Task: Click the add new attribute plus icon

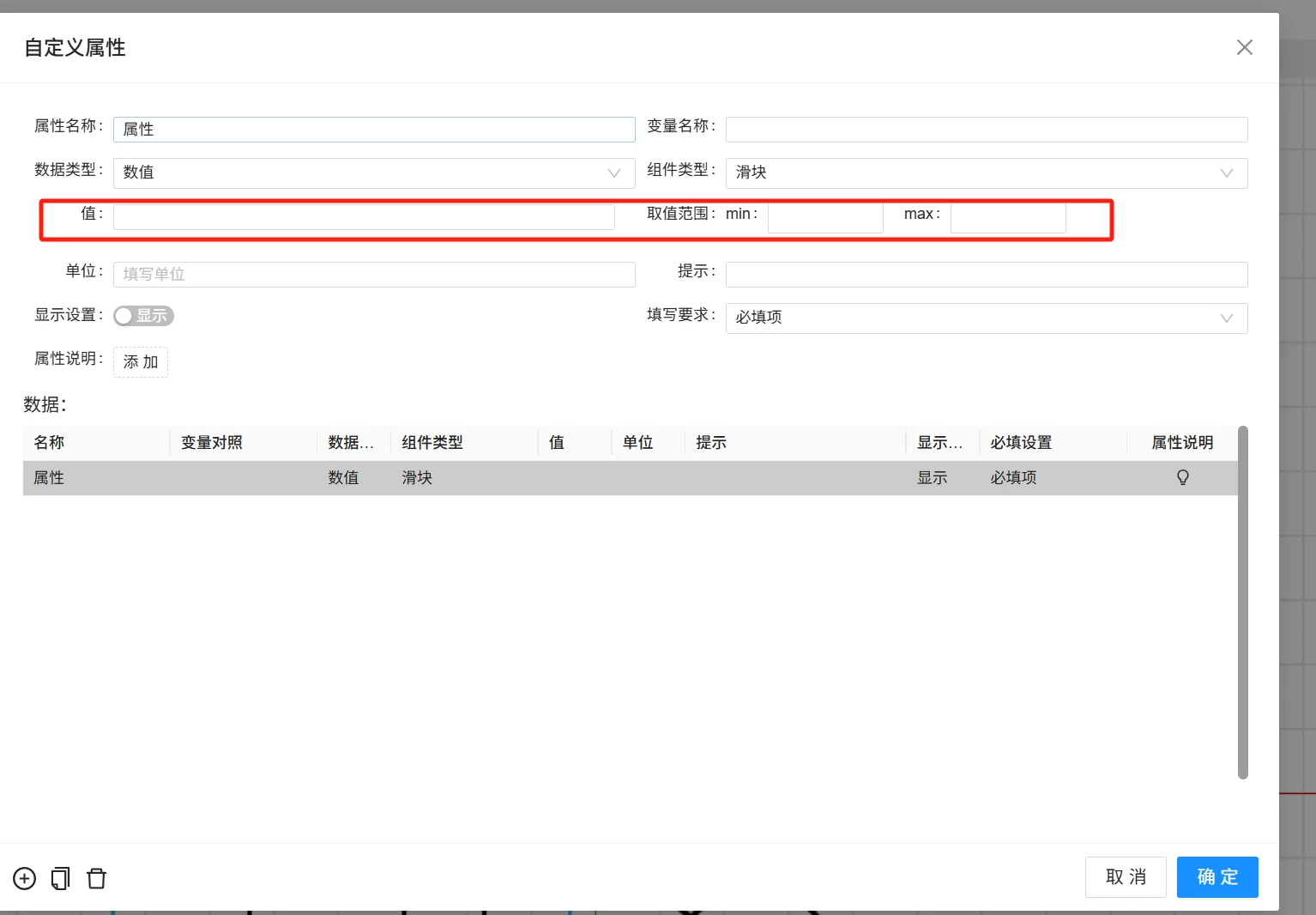Action: click(x=25, y=879)
